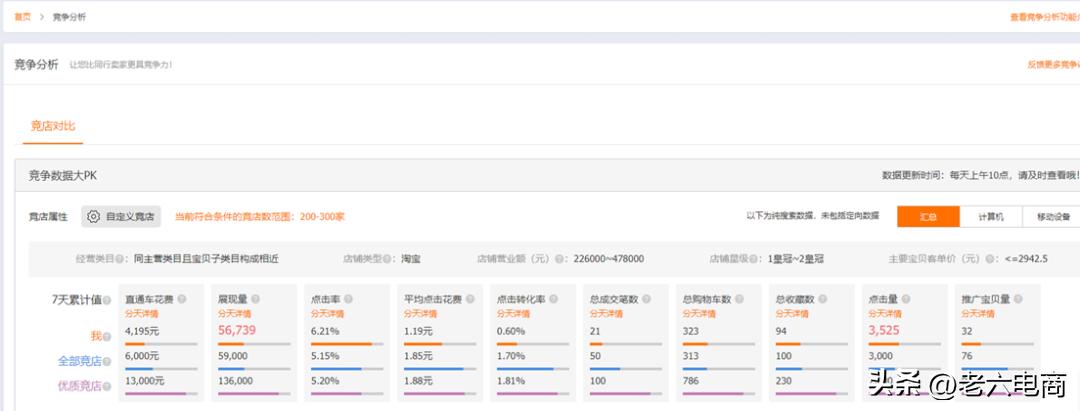Click help icon next to 直通车花费
This screenshot has width=1080, height=411.
[x=182, y=299]
